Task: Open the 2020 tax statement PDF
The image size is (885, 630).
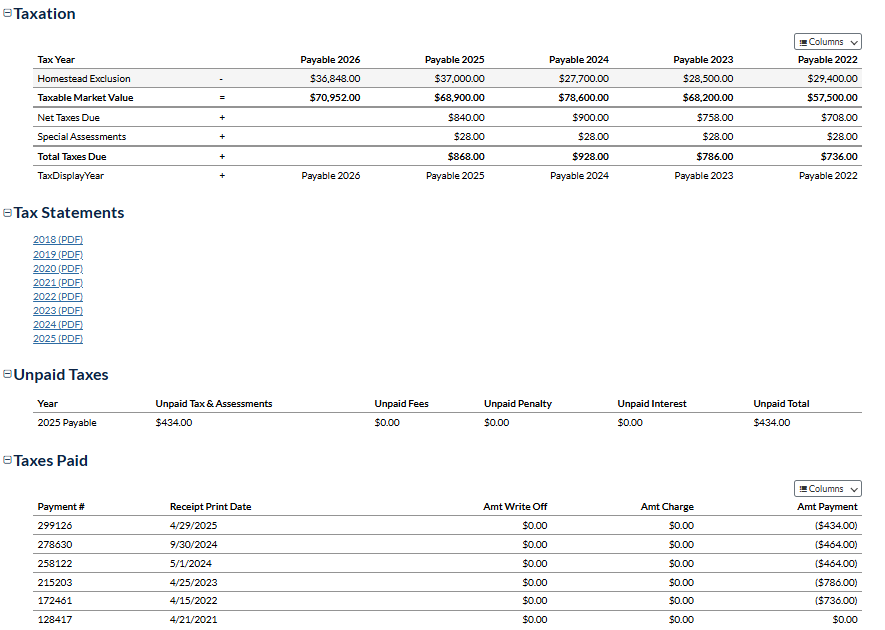Action: (x=58, y=268)
